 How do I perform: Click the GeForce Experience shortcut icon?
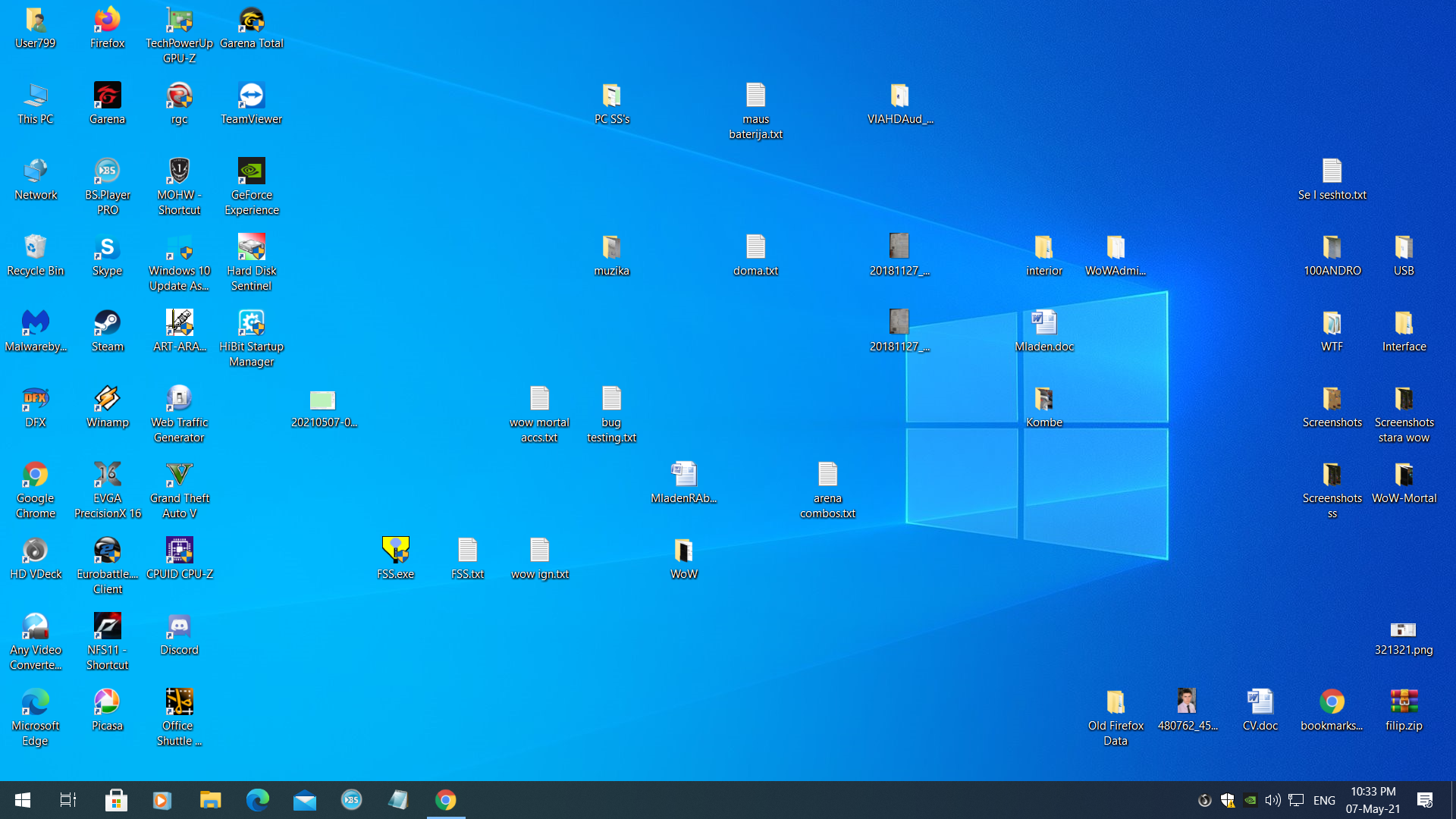pos(251,172)
